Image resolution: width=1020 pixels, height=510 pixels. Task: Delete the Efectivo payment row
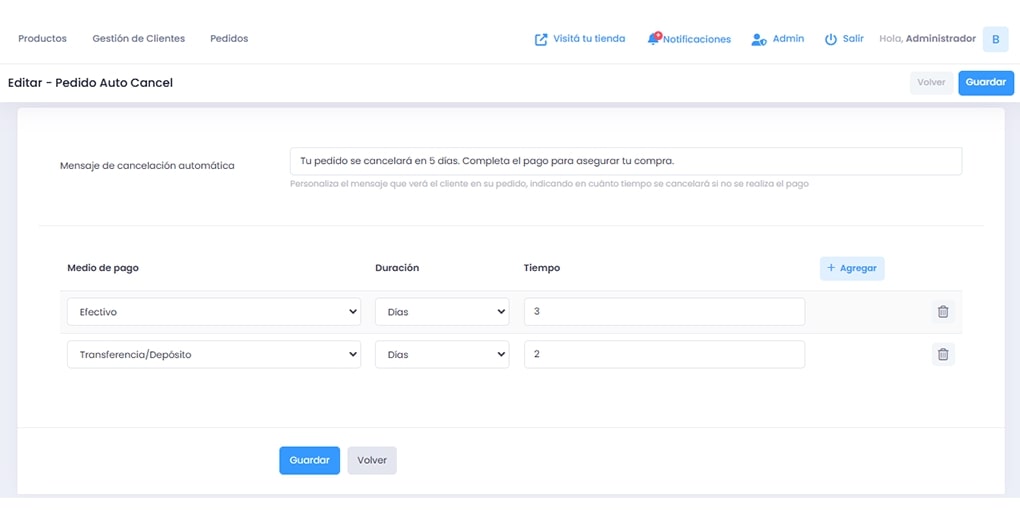point(942,312)
